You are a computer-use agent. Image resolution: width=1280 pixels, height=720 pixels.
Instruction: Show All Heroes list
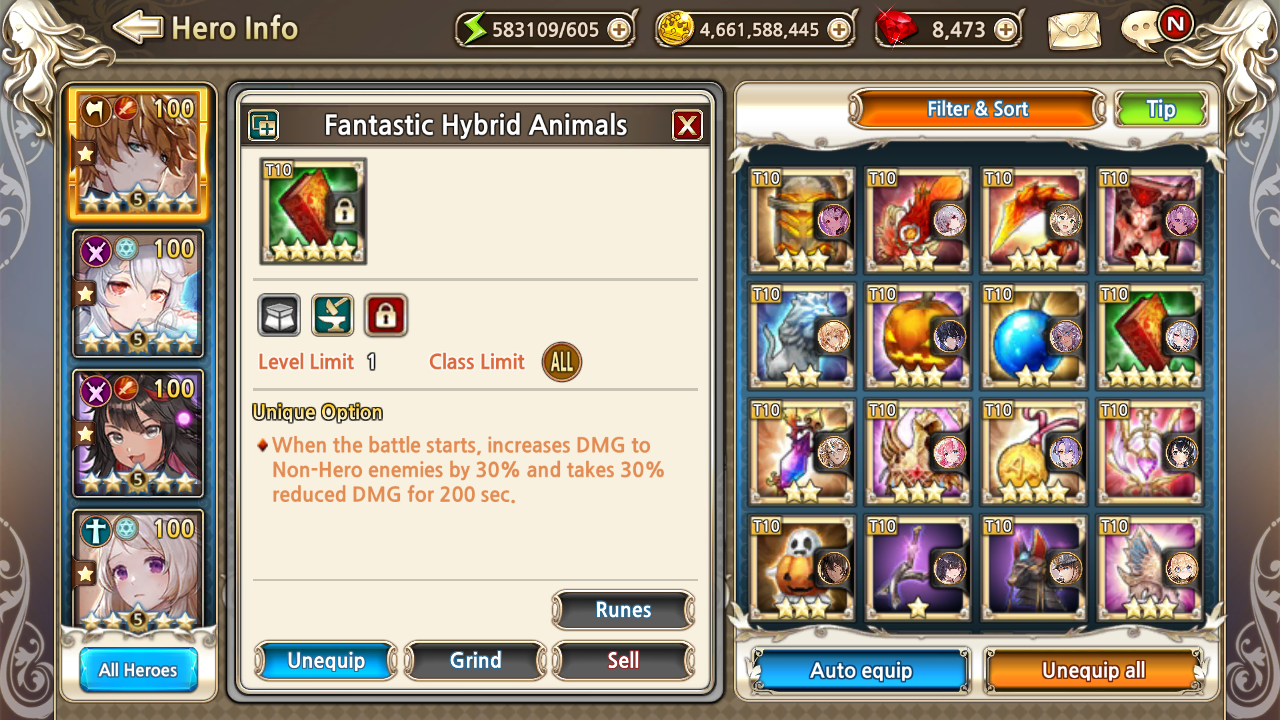pyautogui.click(x=138, y=670)
